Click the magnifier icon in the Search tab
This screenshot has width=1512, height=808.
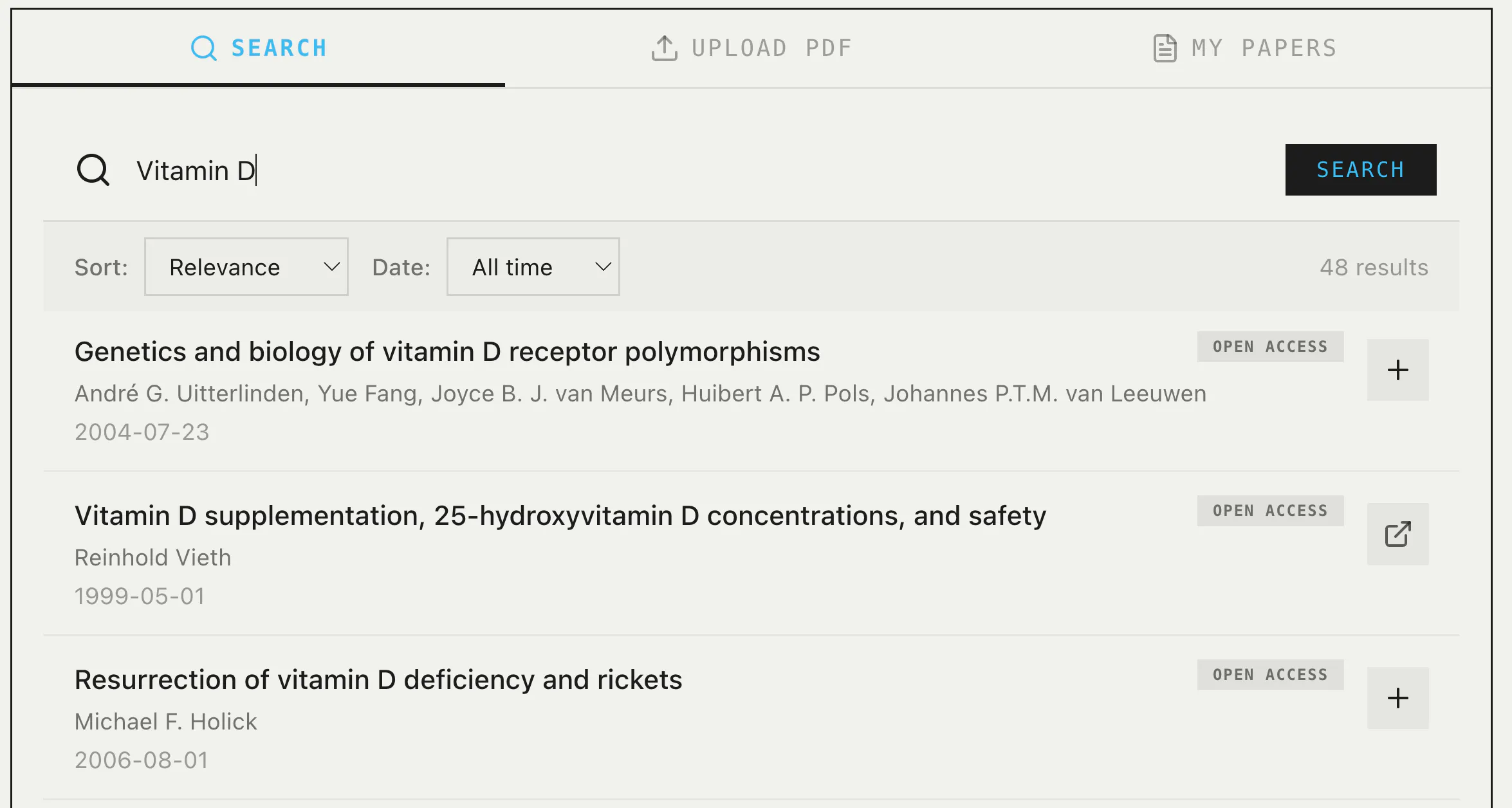click(x=204, y=48)
